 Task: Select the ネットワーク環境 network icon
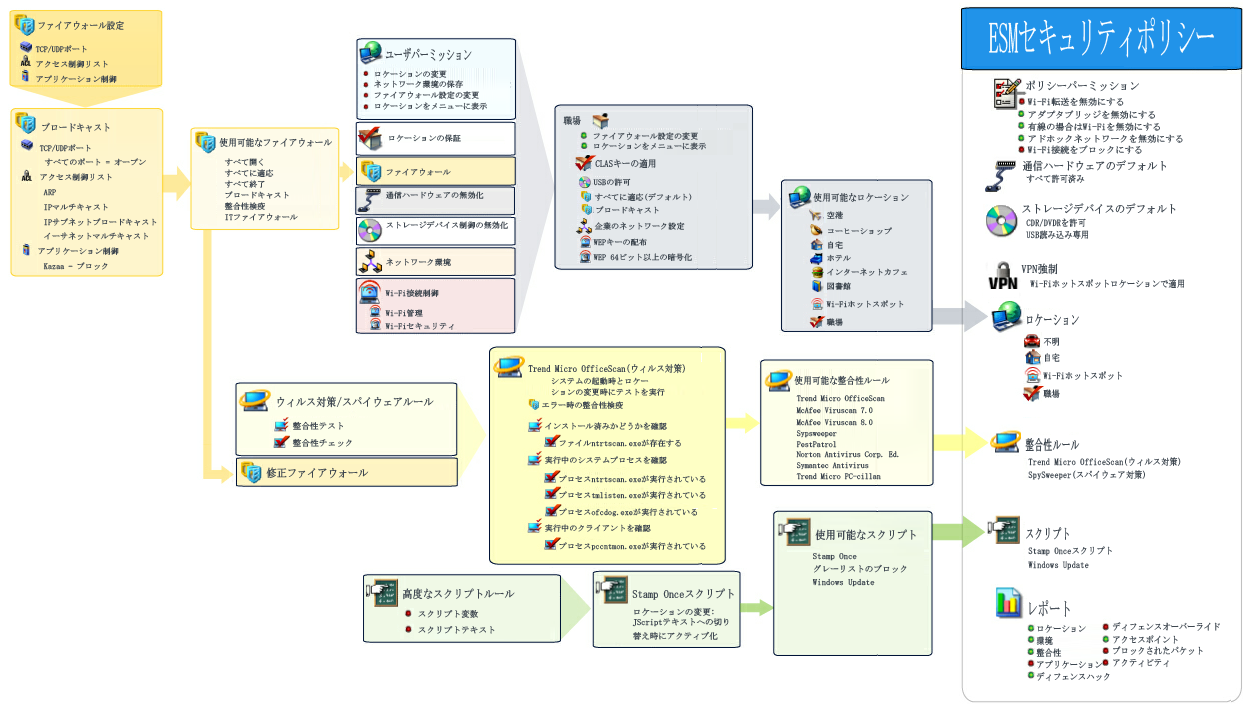[x=371, y=262]
